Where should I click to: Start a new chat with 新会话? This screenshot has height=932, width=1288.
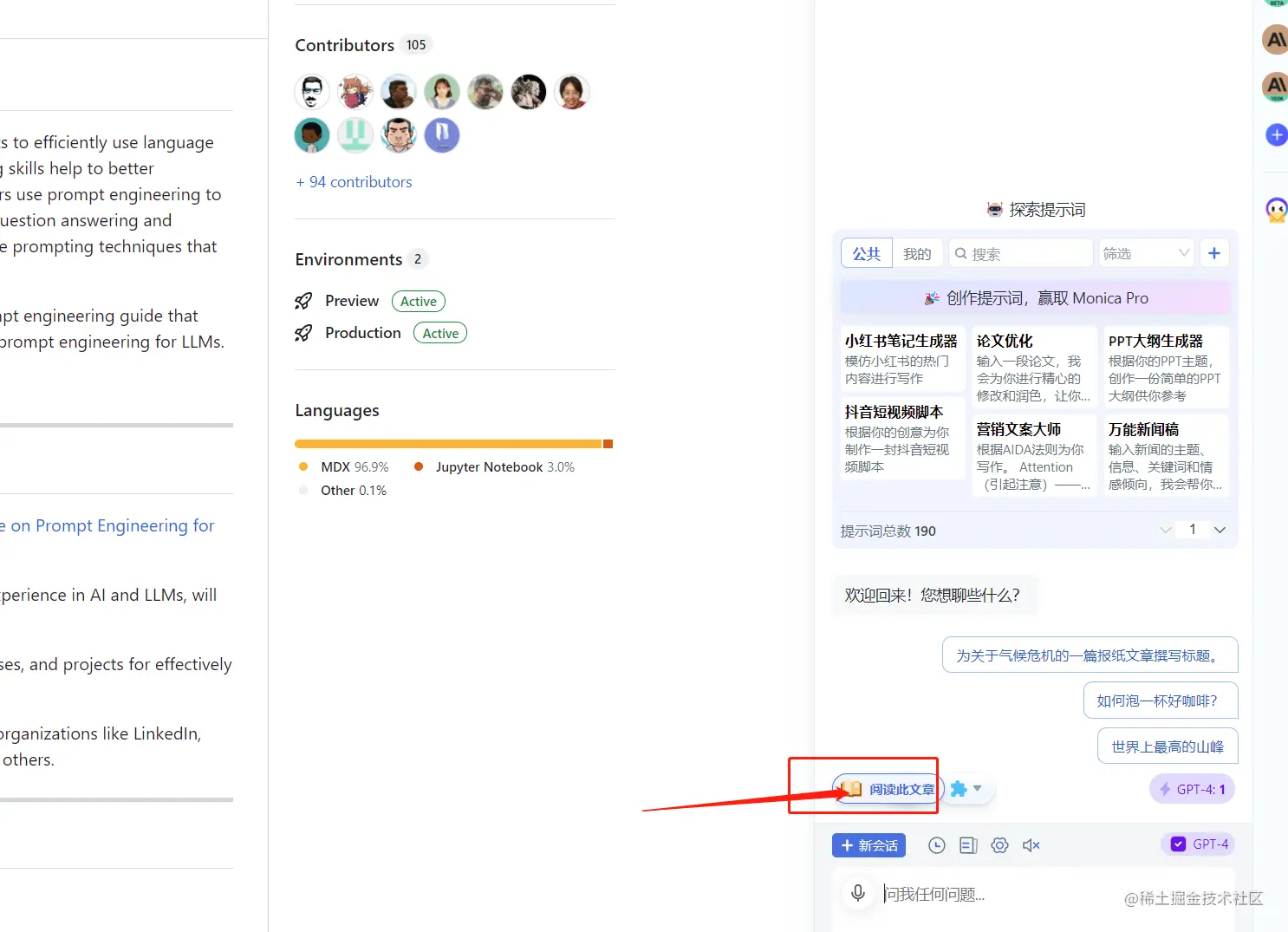[868, 845]
